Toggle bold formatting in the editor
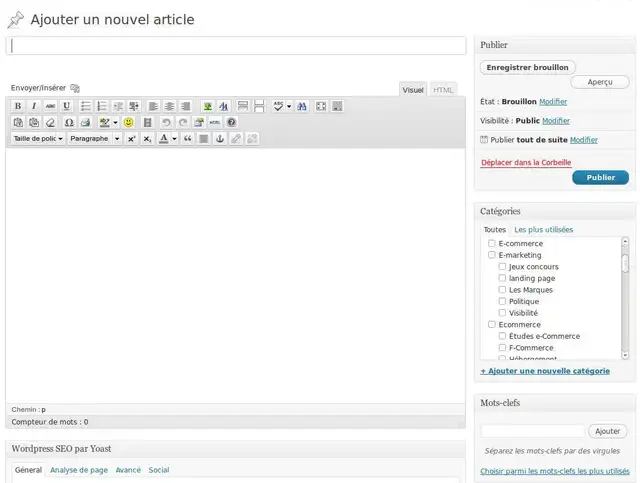 [18, 107]
